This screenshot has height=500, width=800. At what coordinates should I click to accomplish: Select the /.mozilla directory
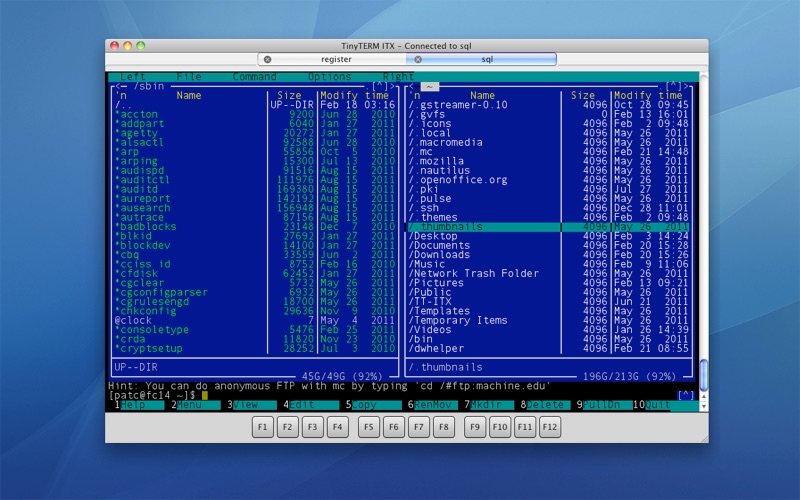click(548, 161)
